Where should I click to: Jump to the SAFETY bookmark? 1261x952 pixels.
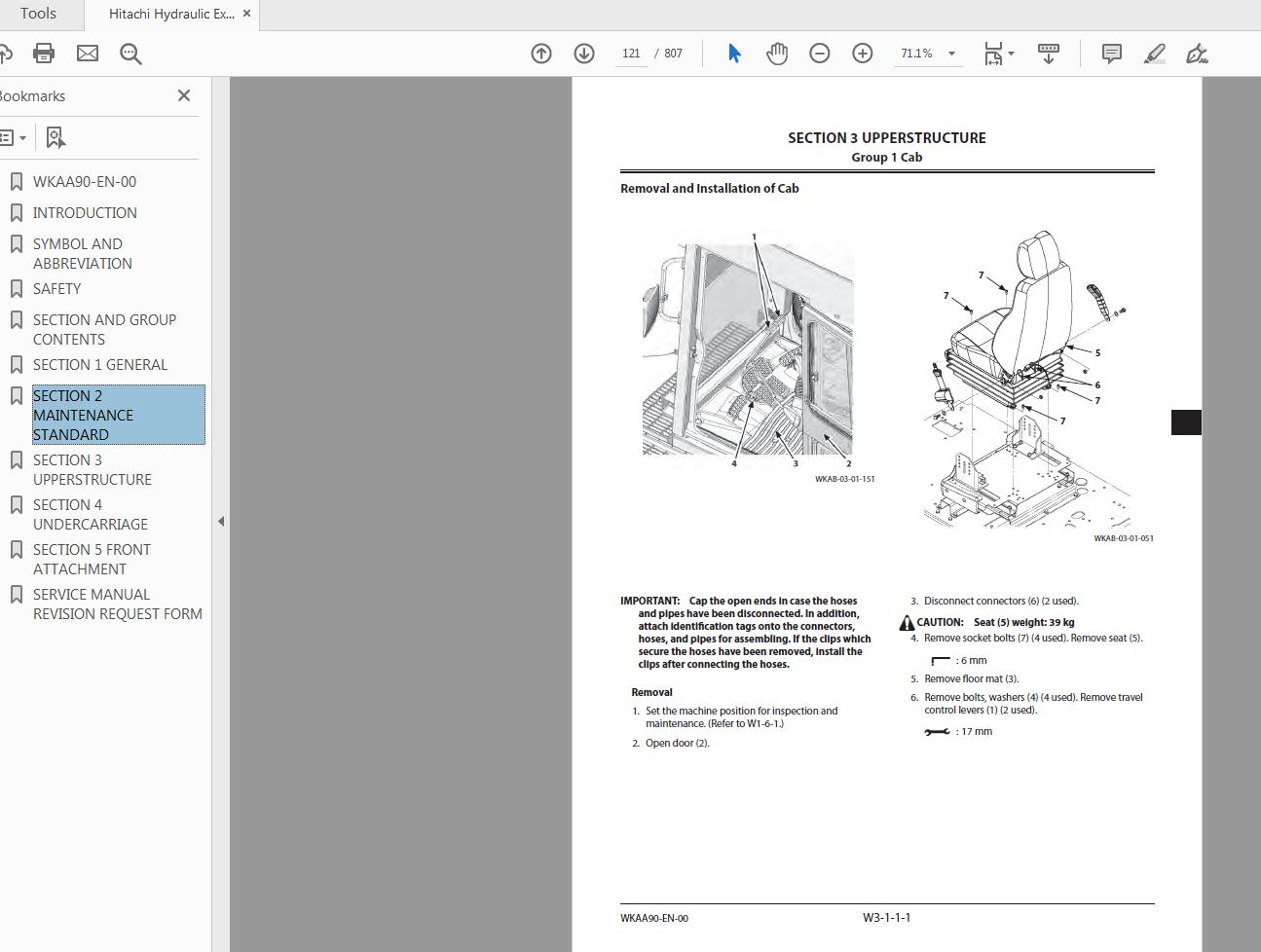point(56,288)
